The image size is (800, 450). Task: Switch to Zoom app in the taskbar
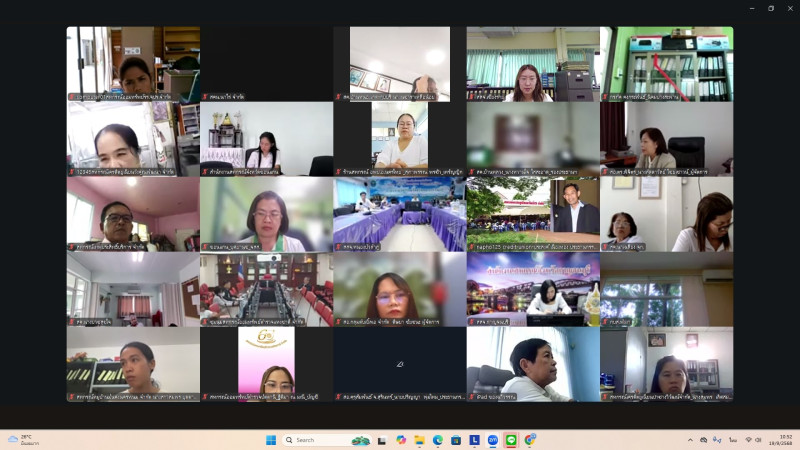(493, 440)
